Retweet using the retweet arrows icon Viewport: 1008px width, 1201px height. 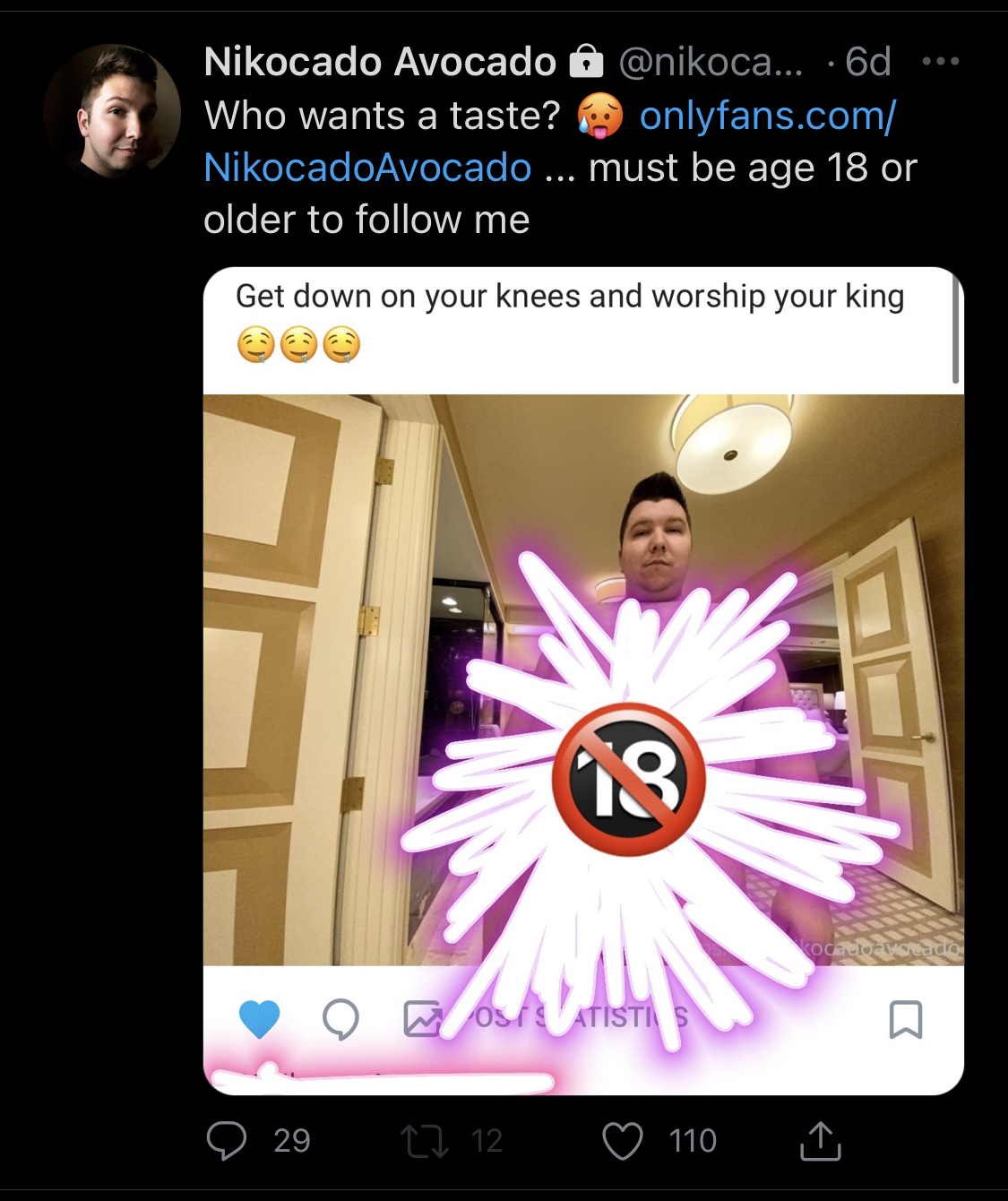pos(424,1141)
